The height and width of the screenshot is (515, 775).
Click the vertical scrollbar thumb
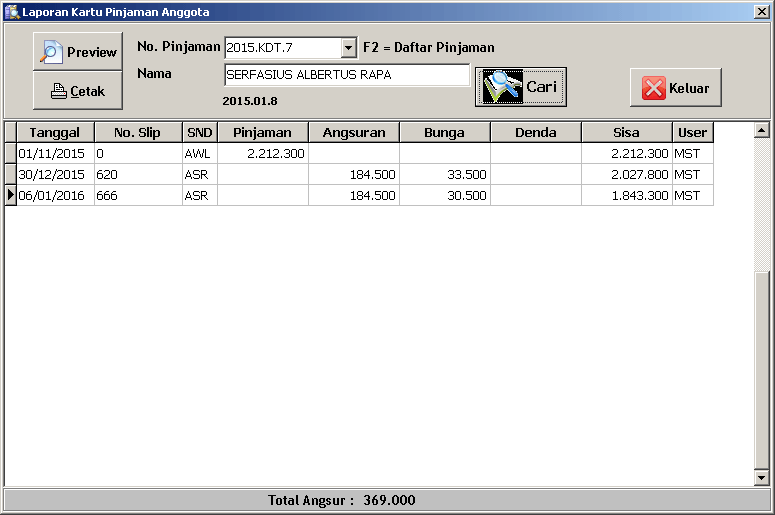pos(762,370)
